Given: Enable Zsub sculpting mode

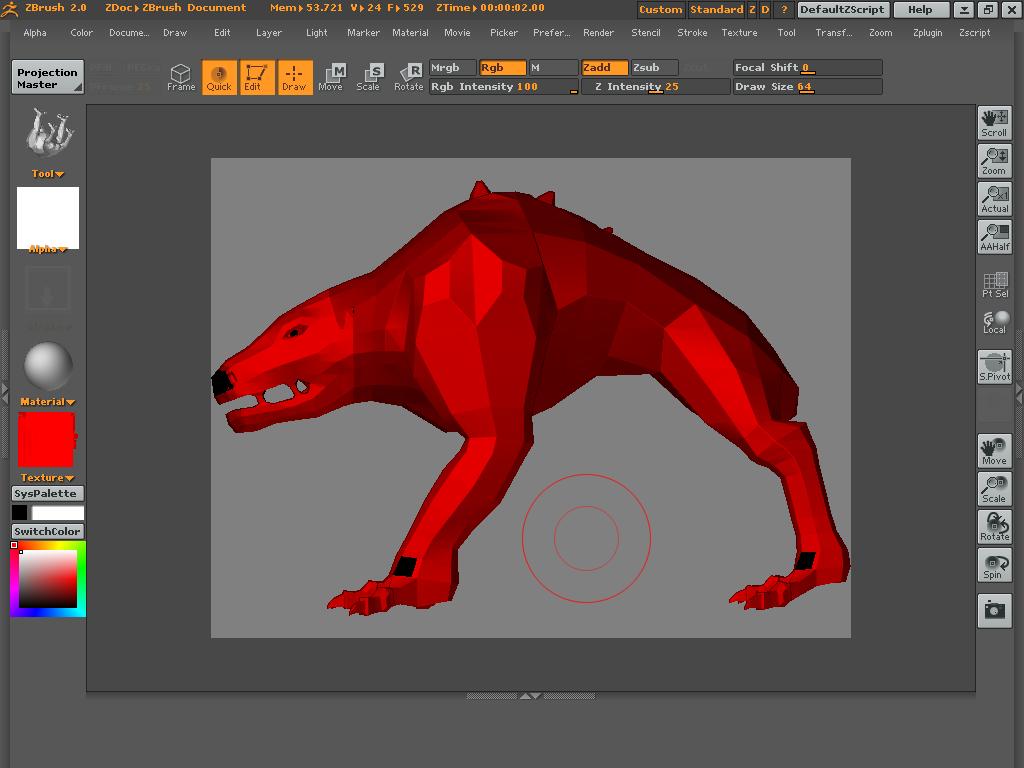Looking at the screenshot, I should point(654,68).
